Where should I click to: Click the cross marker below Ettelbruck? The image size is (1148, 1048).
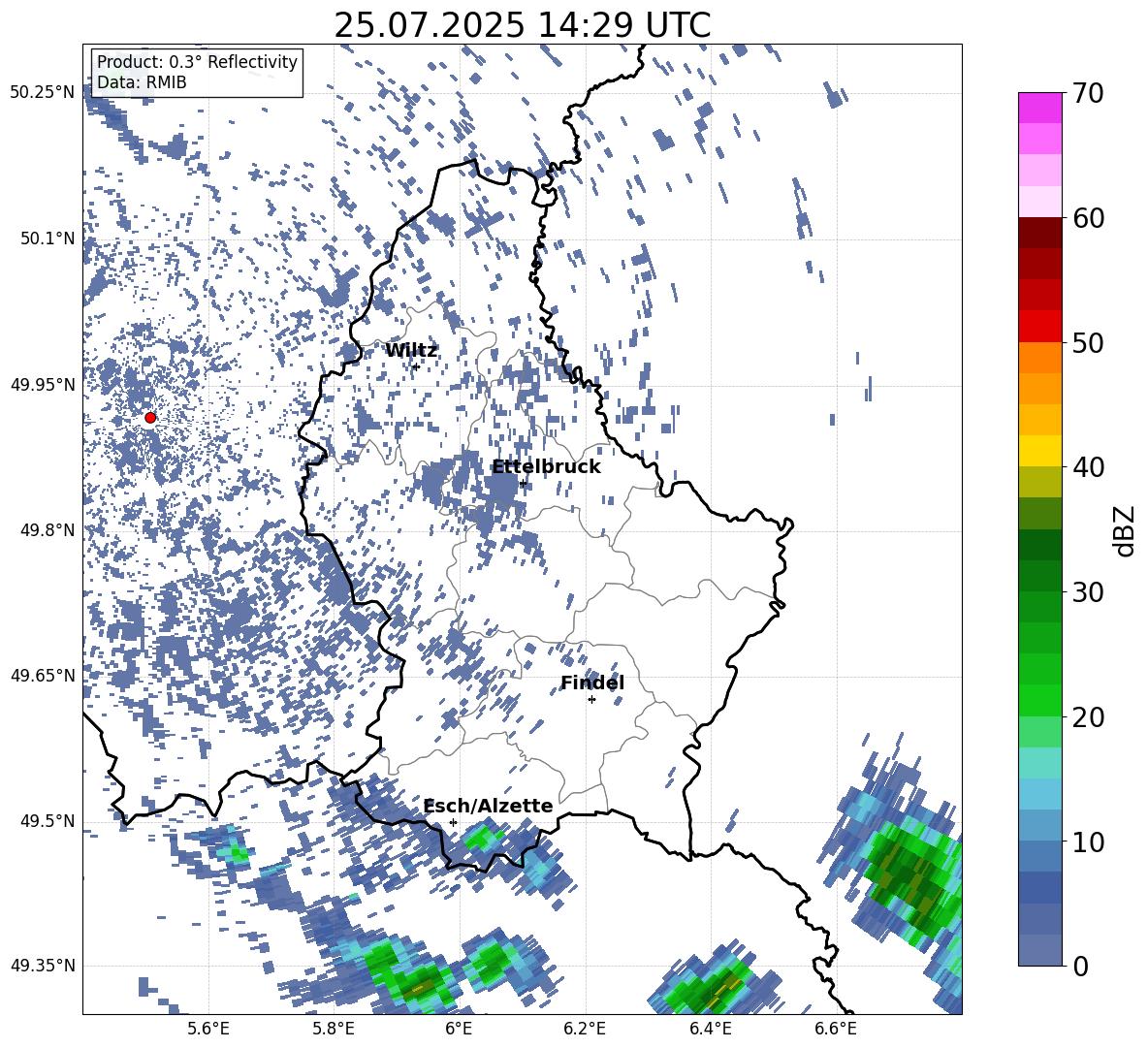point(523,484)
